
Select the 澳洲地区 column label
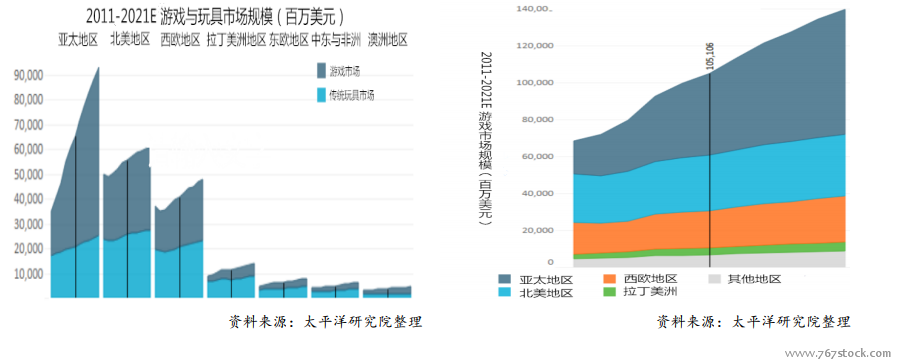coord(388,39)
